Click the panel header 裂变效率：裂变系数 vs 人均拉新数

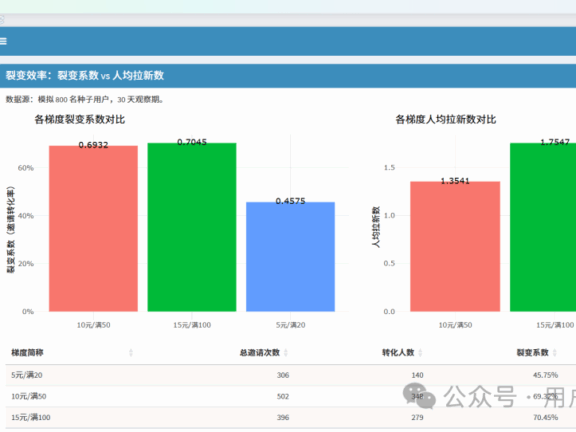(85, 76)
